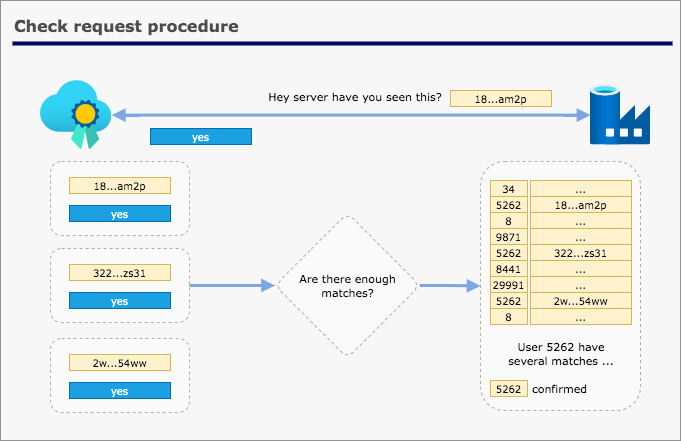Screen dimensions: 681x441
Task: Click the 18...am2p box beside the server question
Action: pos(501,99)
